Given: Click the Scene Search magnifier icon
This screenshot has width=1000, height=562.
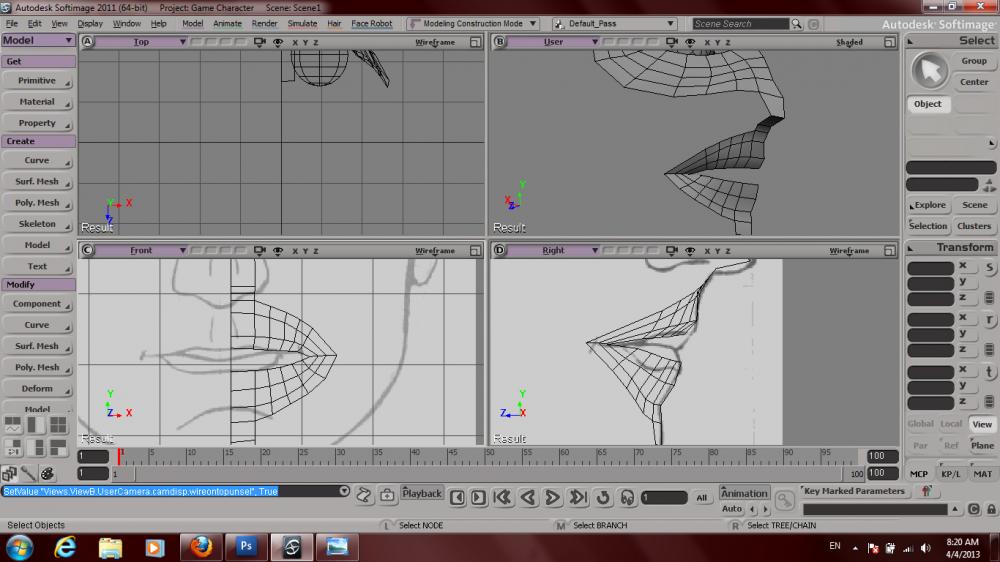Looking at the screenshot, I should pyautogui.click(x=798, y=23).
